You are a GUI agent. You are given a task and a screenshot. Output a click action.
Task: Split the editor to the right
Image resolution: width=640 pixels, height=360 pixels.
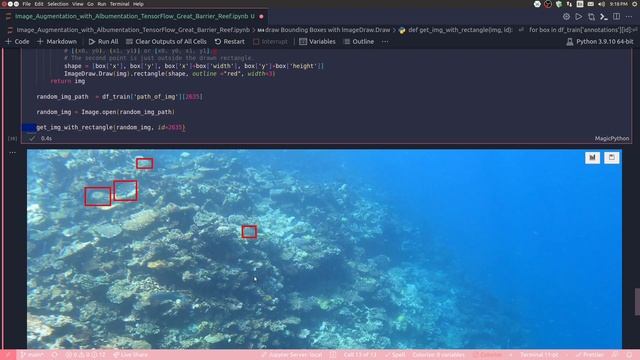616,17
